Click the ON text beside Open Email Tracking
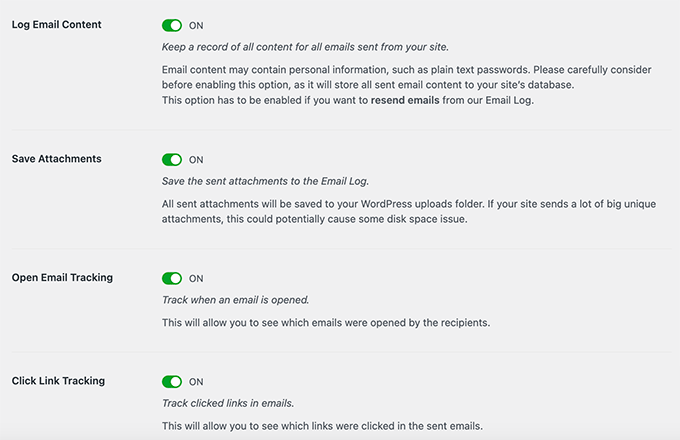 196,278
